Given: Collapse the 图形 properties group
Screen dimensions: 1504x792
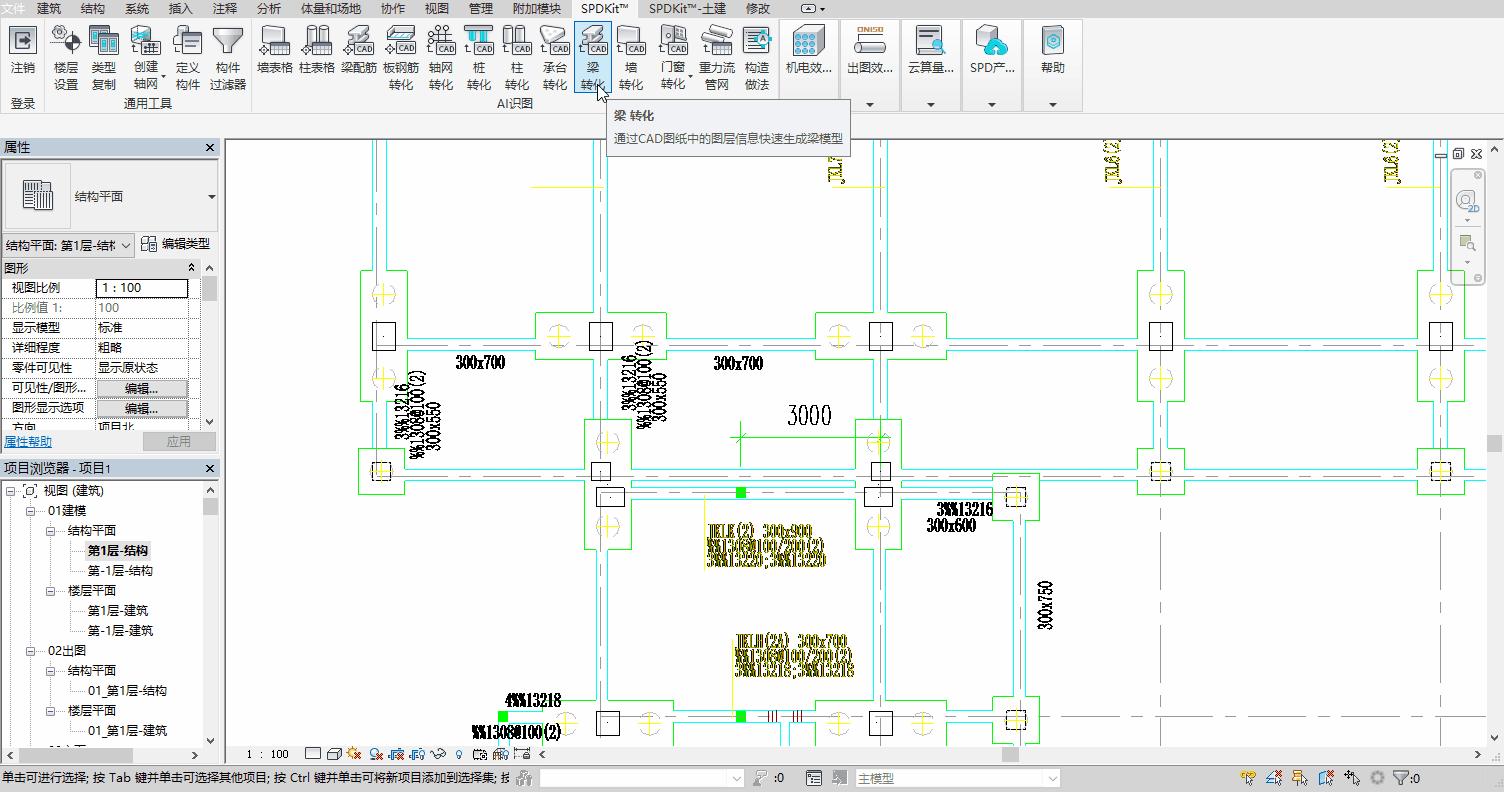Looking at the screenshot, I should [192, 268].
